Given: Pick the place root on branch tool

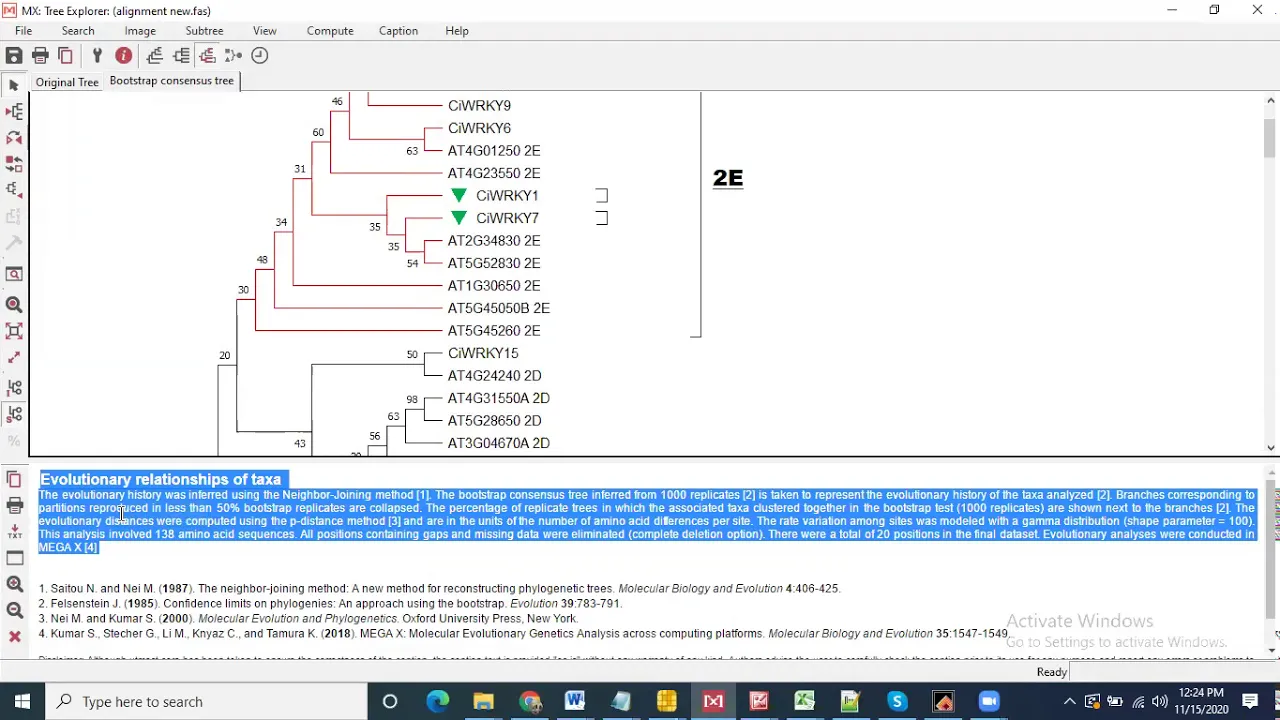Looking at the screenshot, I should [x=14, y=112].
